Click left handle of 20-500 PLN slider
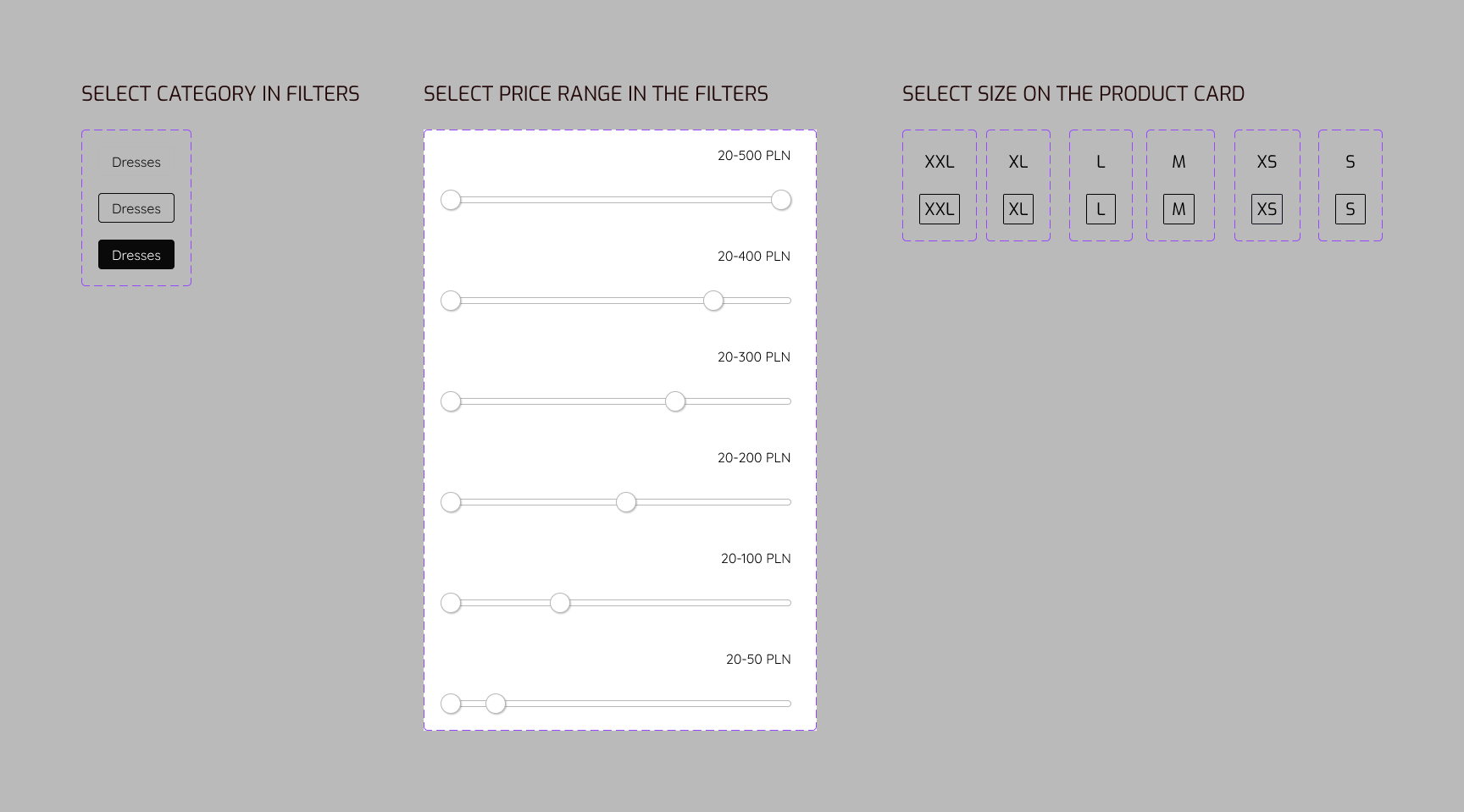The height and width of the screenshot is (812, 1464). [451, 200]
